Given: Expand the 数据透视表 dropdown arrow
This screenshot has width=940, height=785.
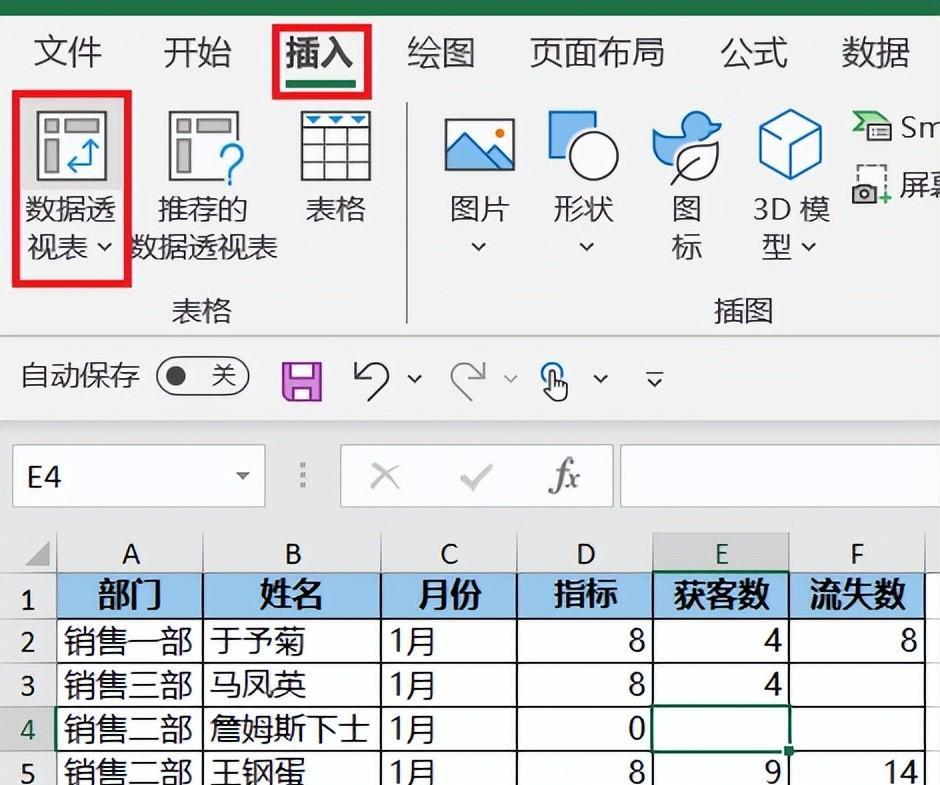Looking at the screenshot, I should point(105,246).
